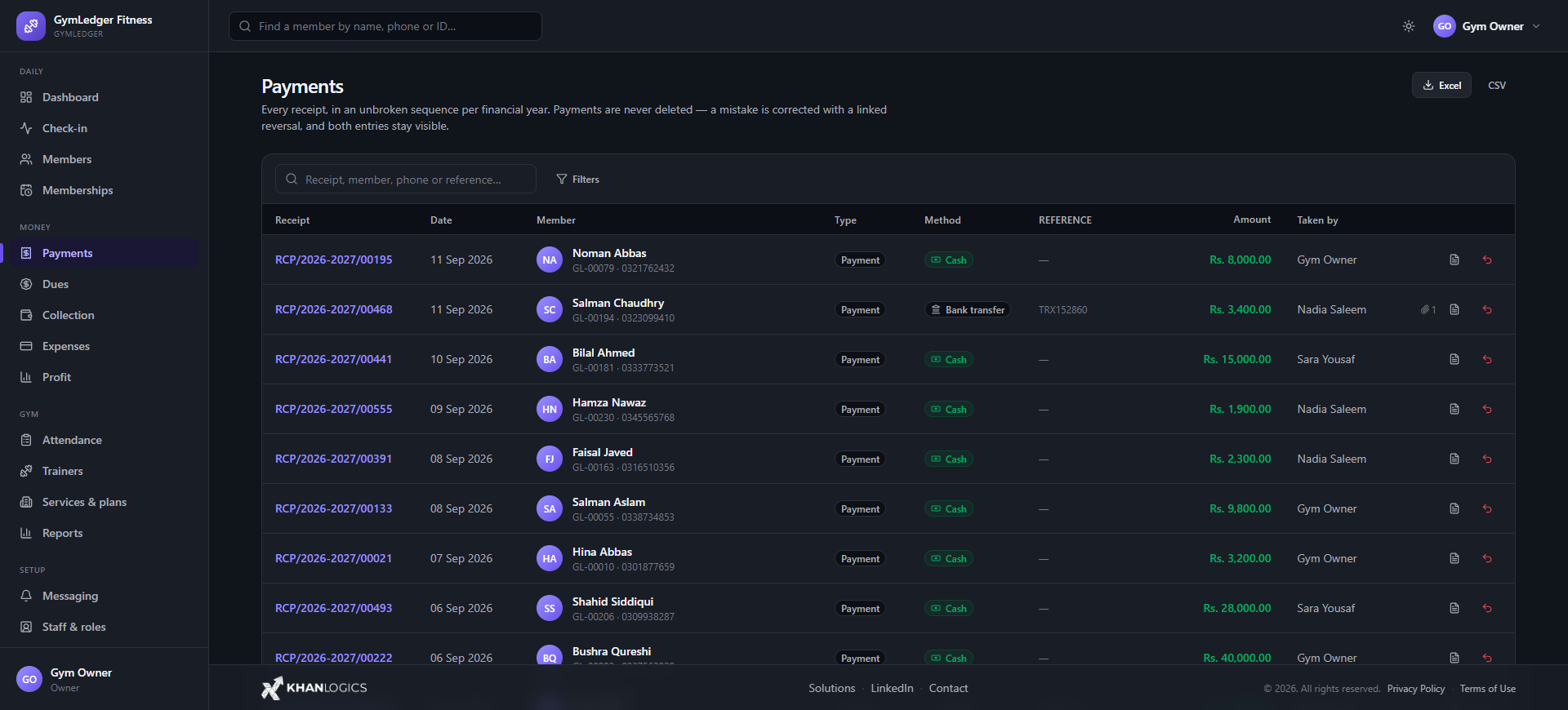Reverse Bilal Ahmed payment

point(1487,359)
